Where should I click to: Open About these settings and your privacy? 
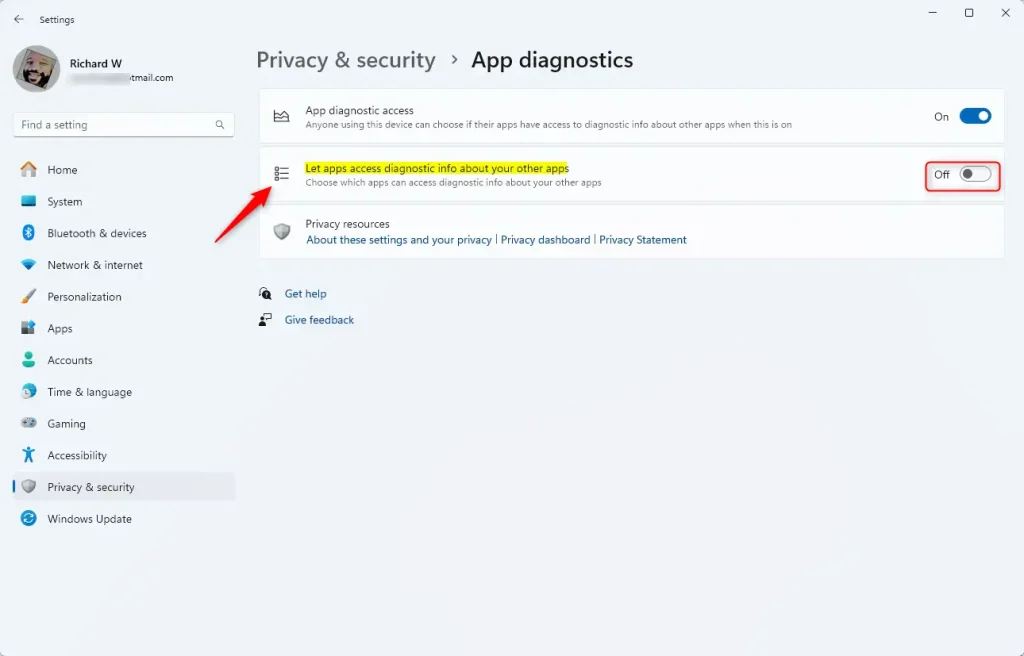399,240
